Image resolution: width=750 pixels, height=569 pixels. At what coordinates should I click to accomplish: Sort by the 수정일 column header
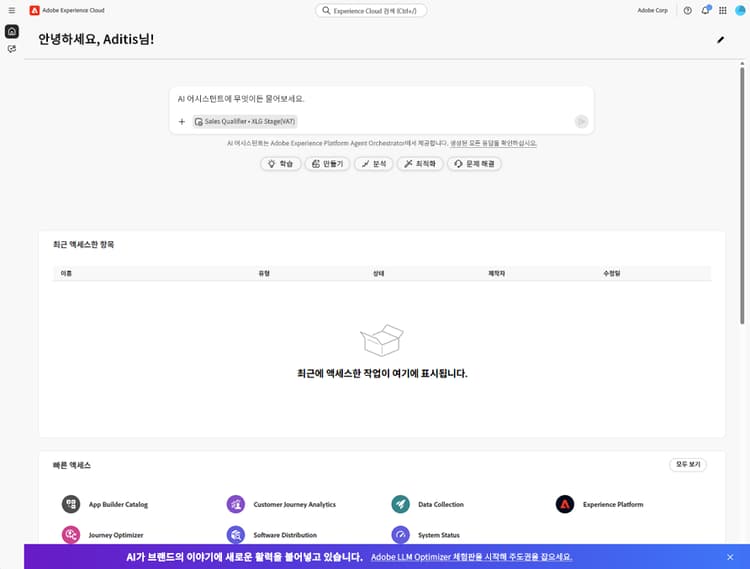tap(612, 274)
